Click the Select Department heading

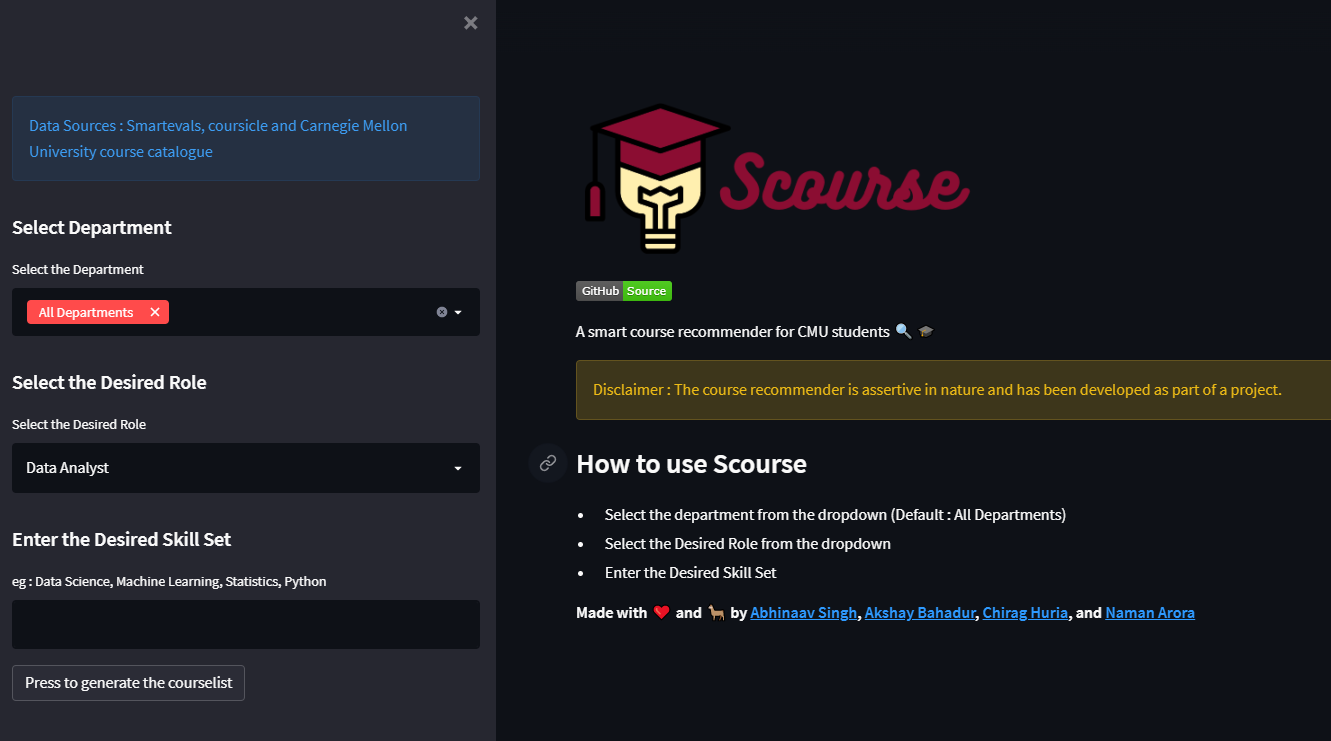[92, 228]
